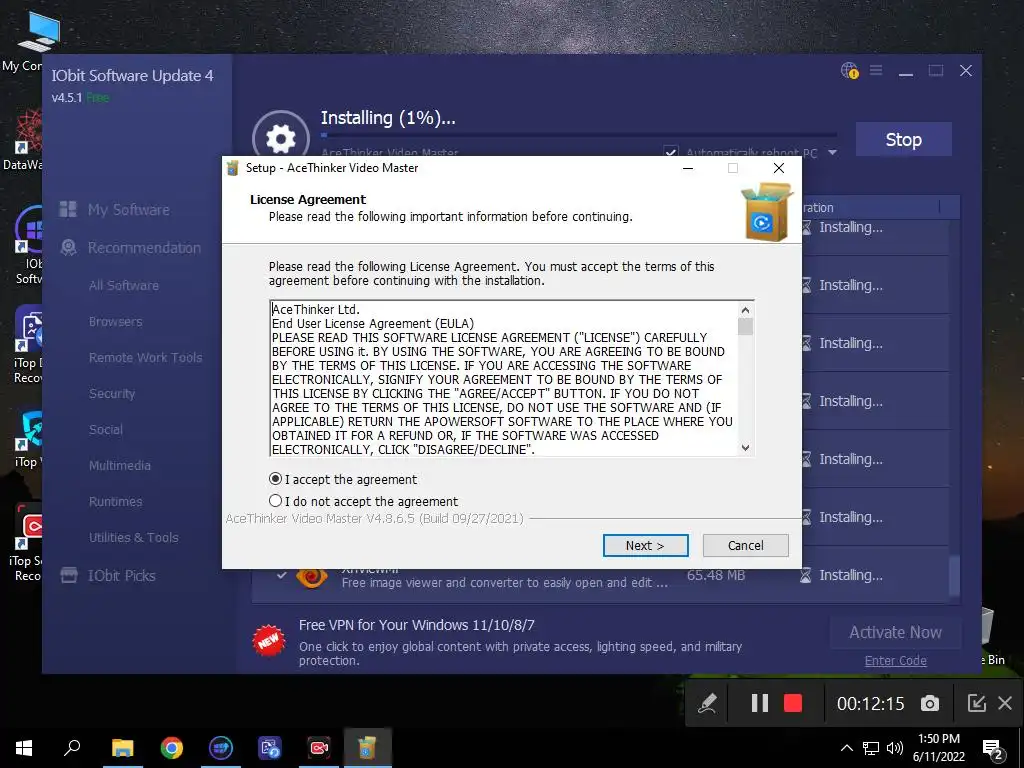Click the IObit Picks store icon
The width and height of the screenshot is (1024, 768).
tap(69, 575)
